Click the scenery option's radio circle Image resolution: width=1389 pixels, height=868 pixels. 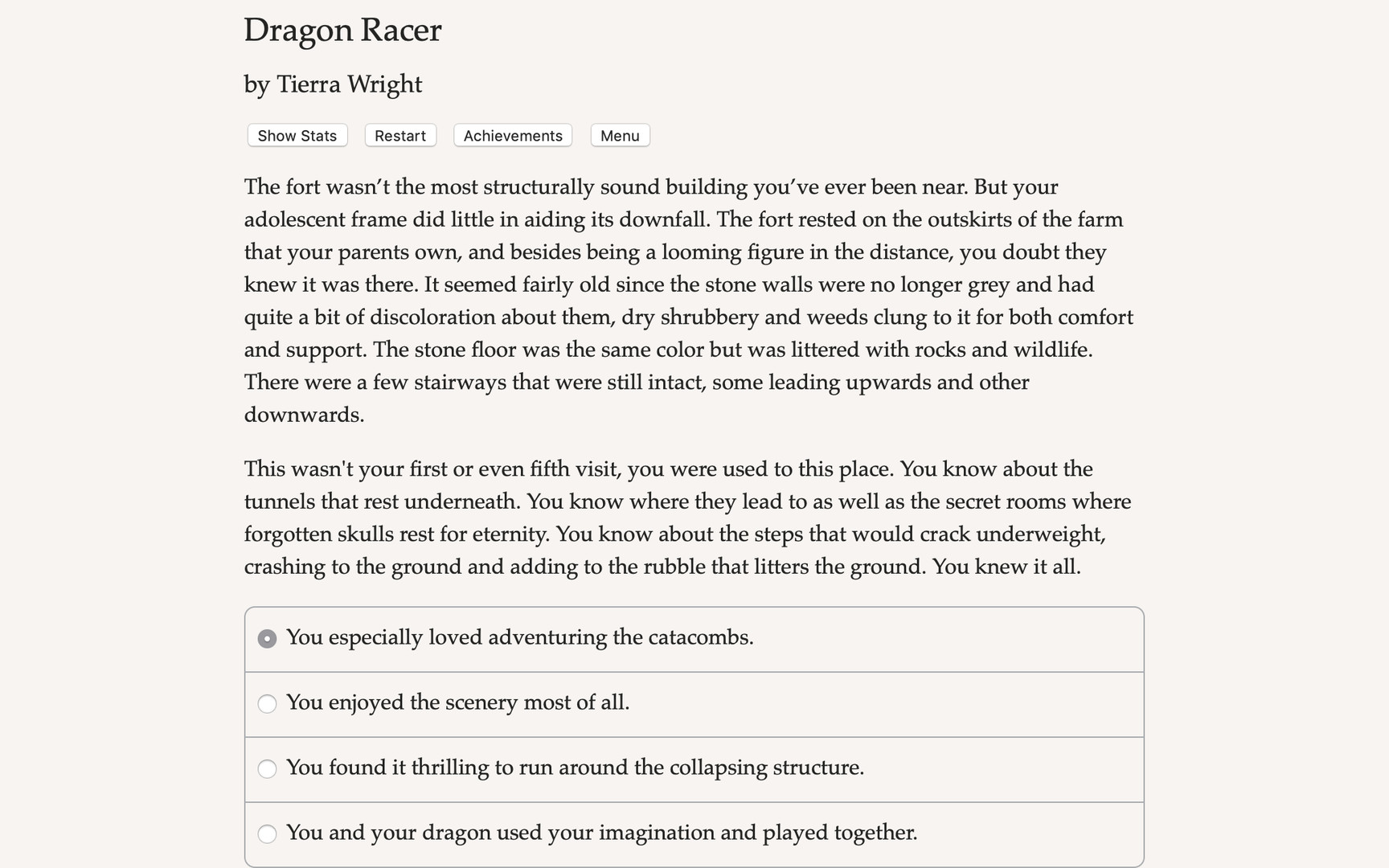267,703
